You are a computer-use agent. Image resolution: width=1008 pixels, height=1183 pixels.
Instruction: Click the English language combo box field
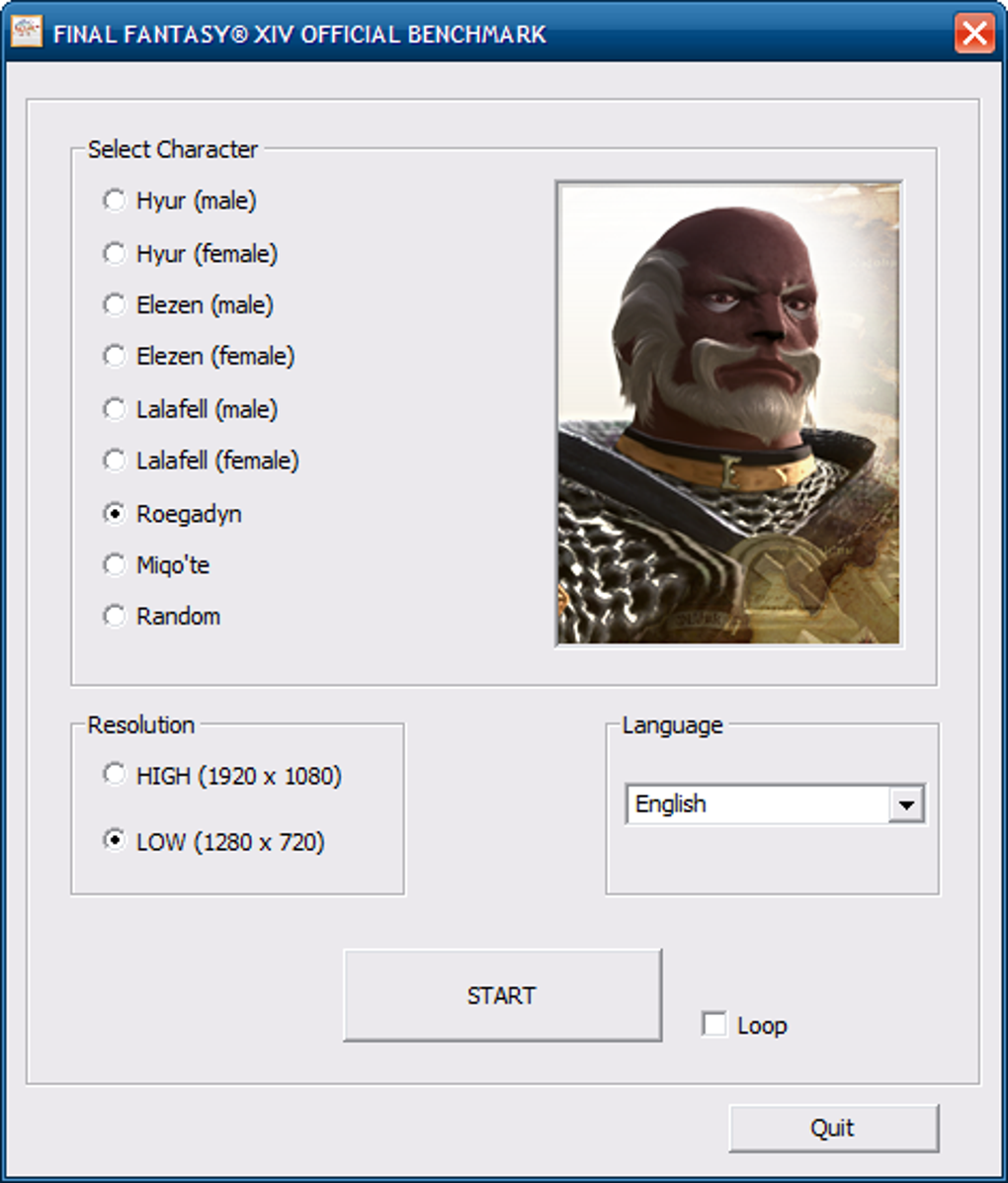[x=775, y=804]
